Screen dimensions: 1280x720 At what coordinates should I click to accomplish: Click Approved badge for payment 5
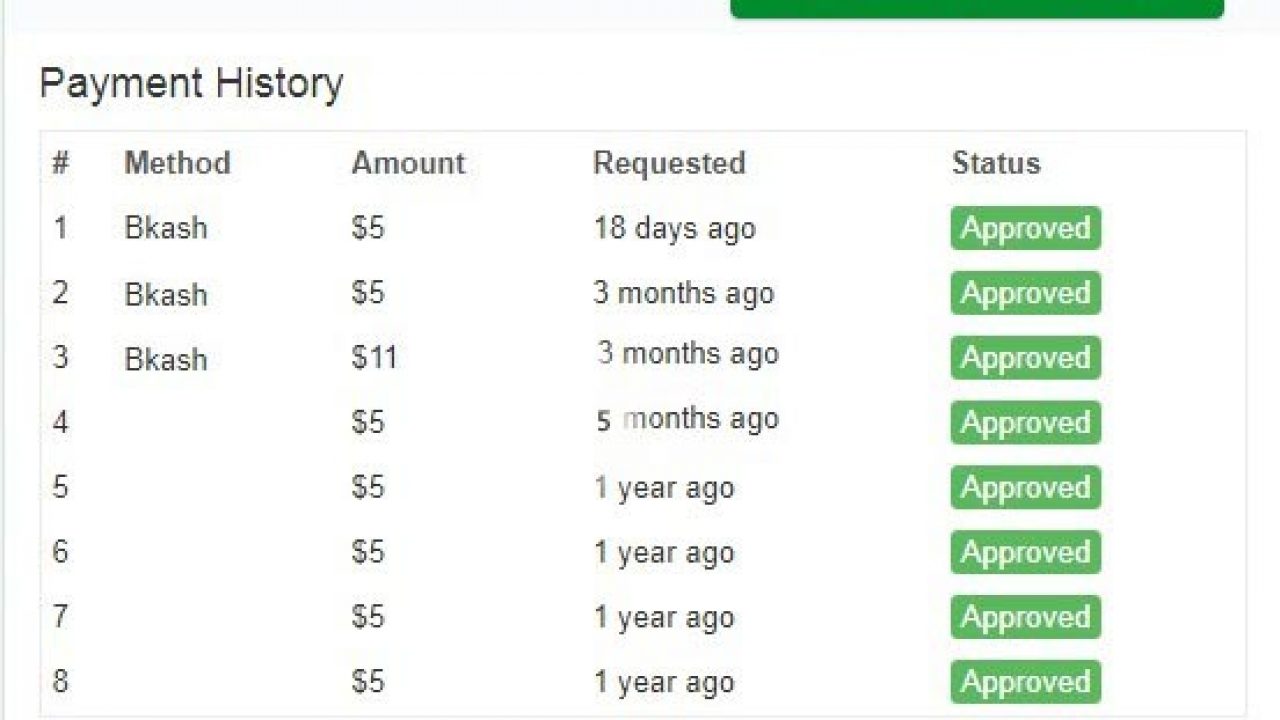point(1025,488)
